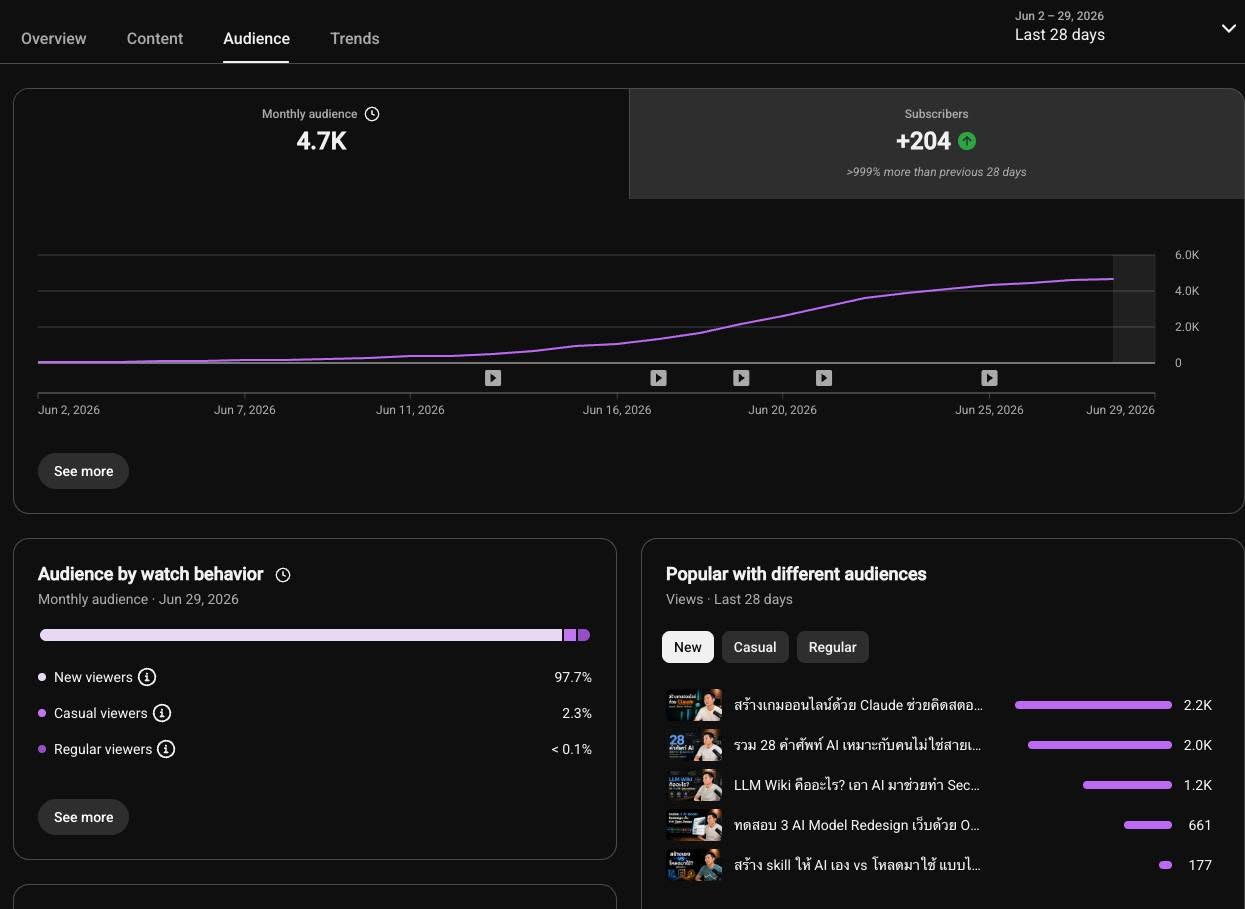Click the video publish marker at Jun 25
This screenshot has width=1245, height=909.
[989, 378]
